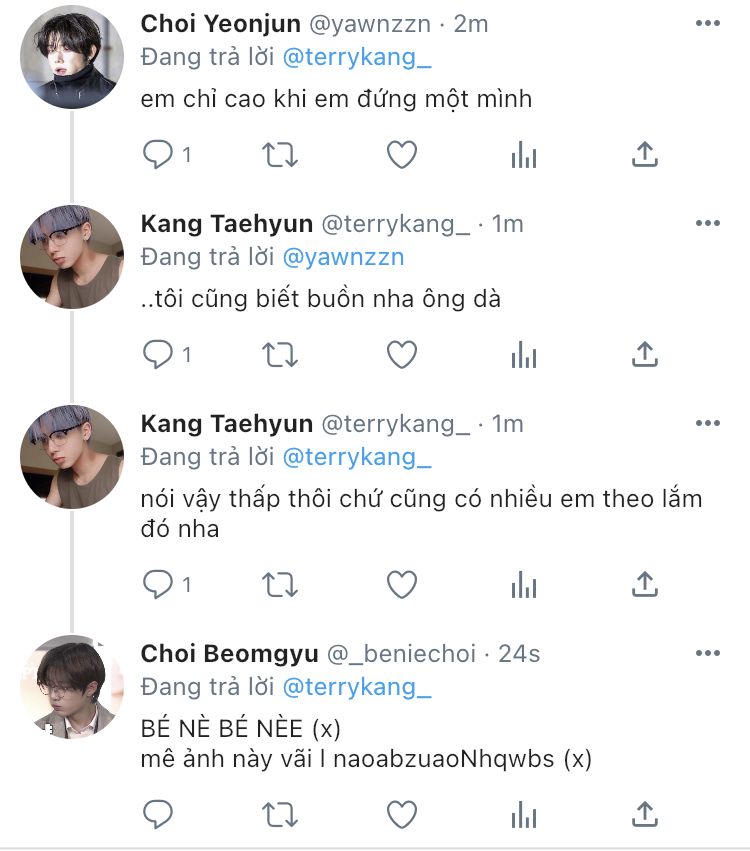Reply to Choi Beomgyu's tweet
Viewport: 750px width, 851px height.
pyautogui.click(x=158, y=815)
